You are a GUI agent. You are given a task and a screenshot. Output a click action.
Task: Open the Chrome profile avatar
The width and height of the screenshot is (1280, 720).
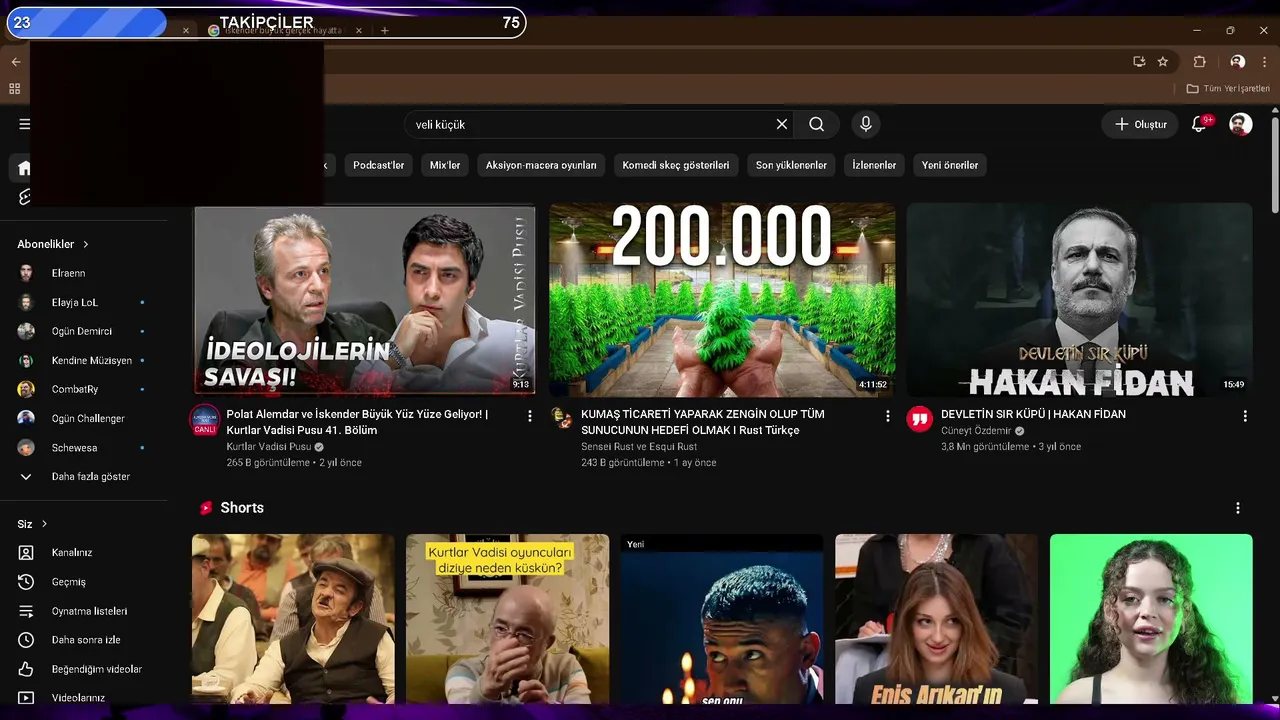click(1237, 61)
